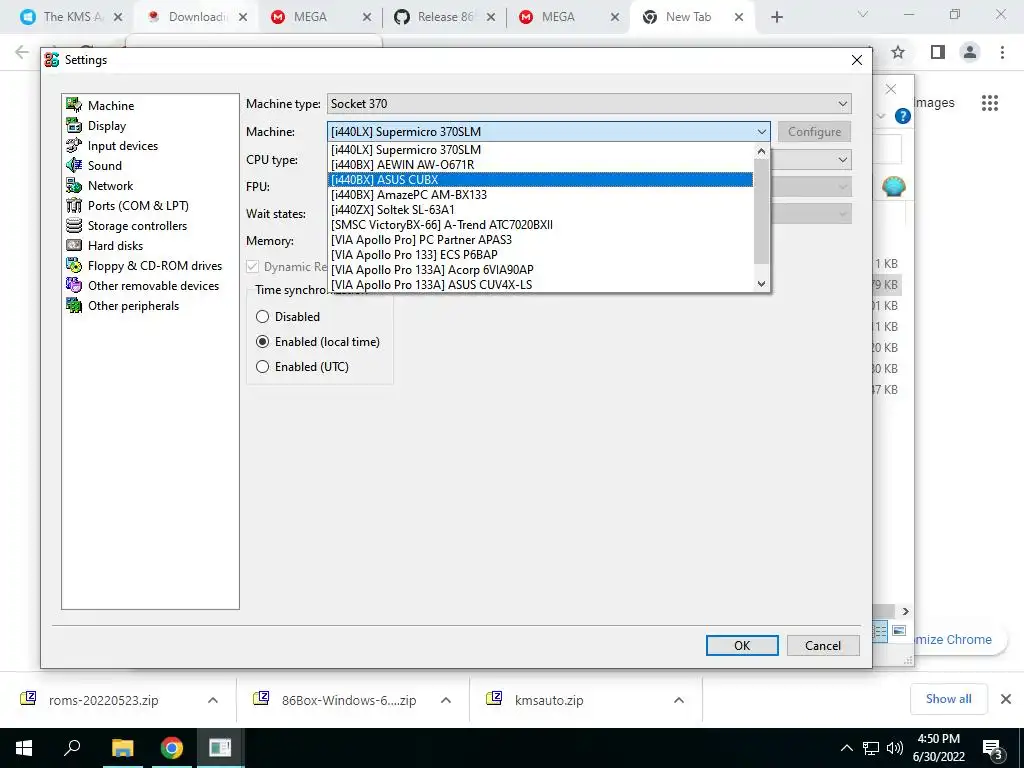Open the Sound category icon

click(74, 165)
